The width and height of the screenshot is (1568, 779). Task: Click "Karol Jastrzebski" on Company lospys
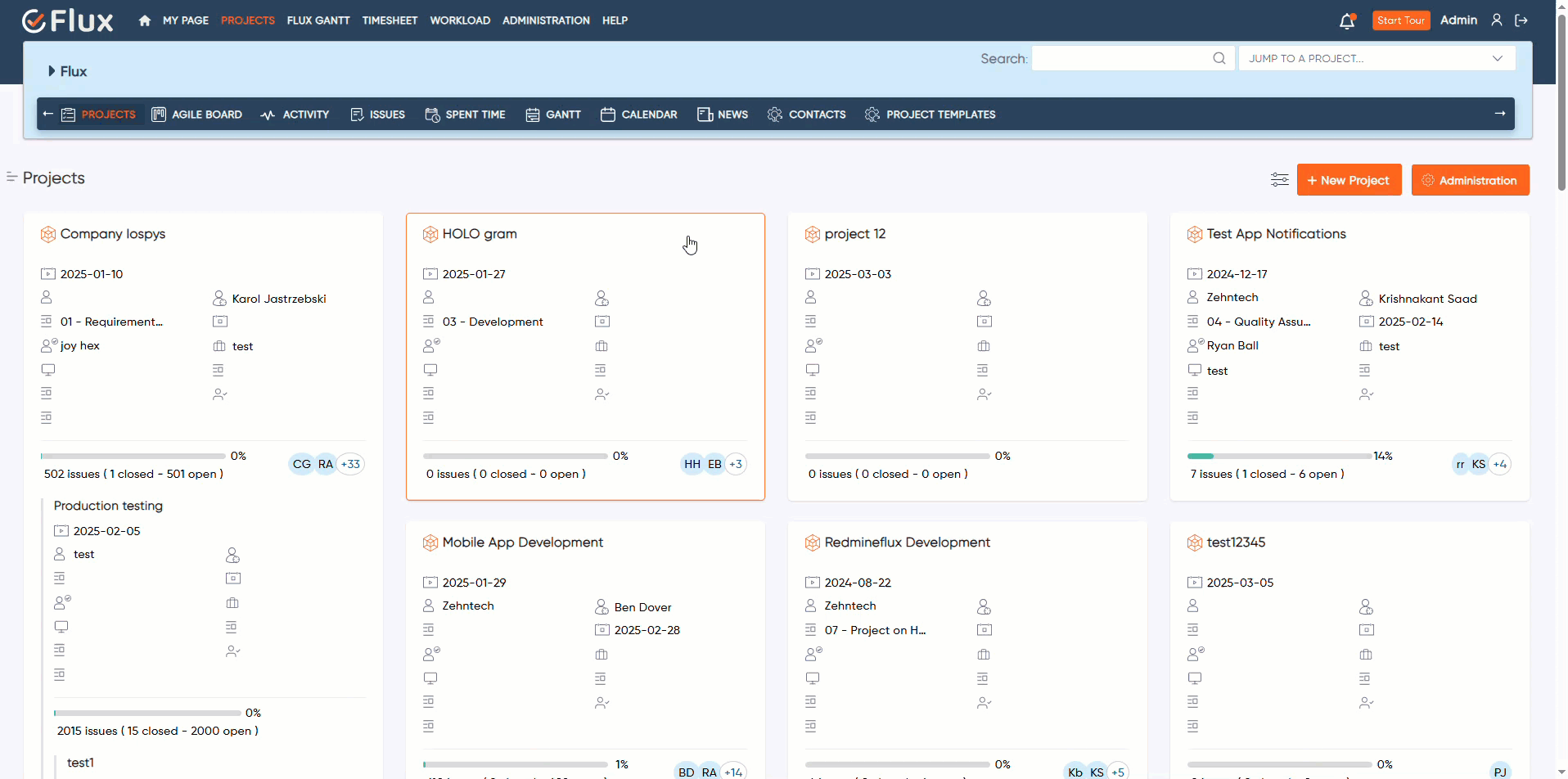279,299
